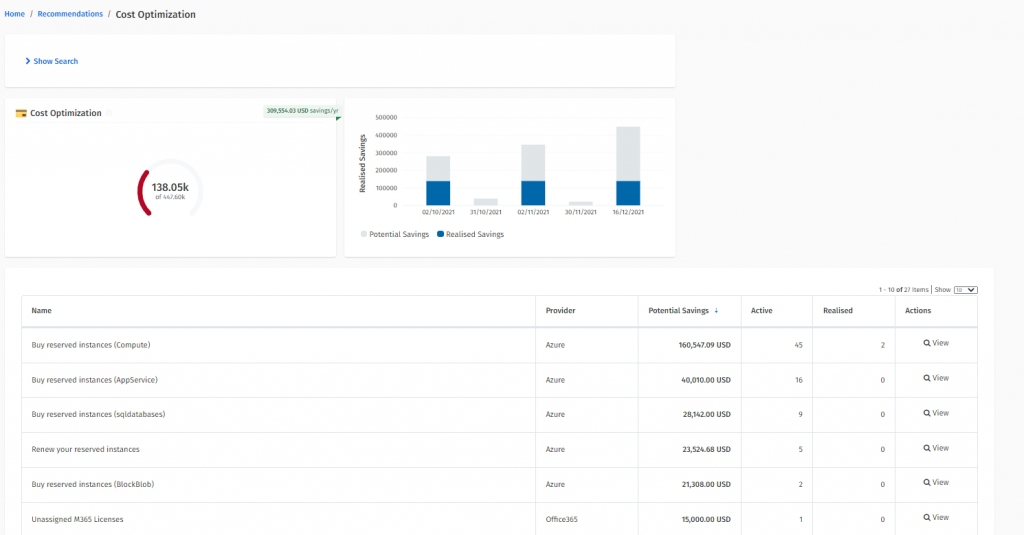Image resolution: width=1024 pixels, height=535 pixels.
Task: Open the Recommendations breadcrumb link
Action: [70, 14]
